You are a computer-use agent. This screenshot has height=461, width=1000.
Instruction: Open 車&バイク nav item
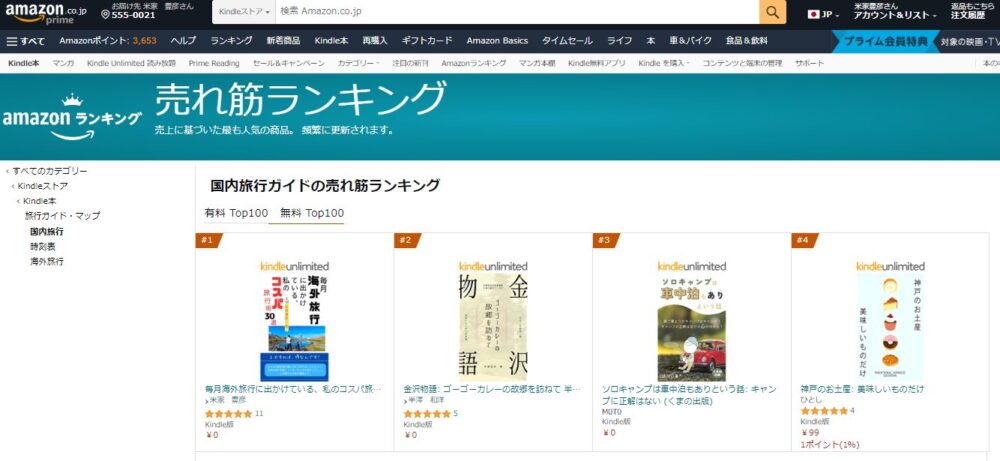click(x=691, y=41)
